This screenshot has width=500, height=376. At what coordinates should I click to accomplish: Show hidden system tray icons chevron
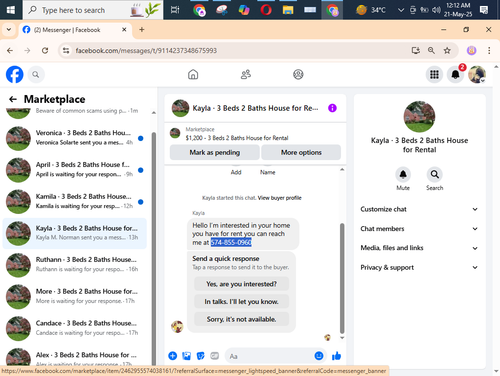click(401, 10)
